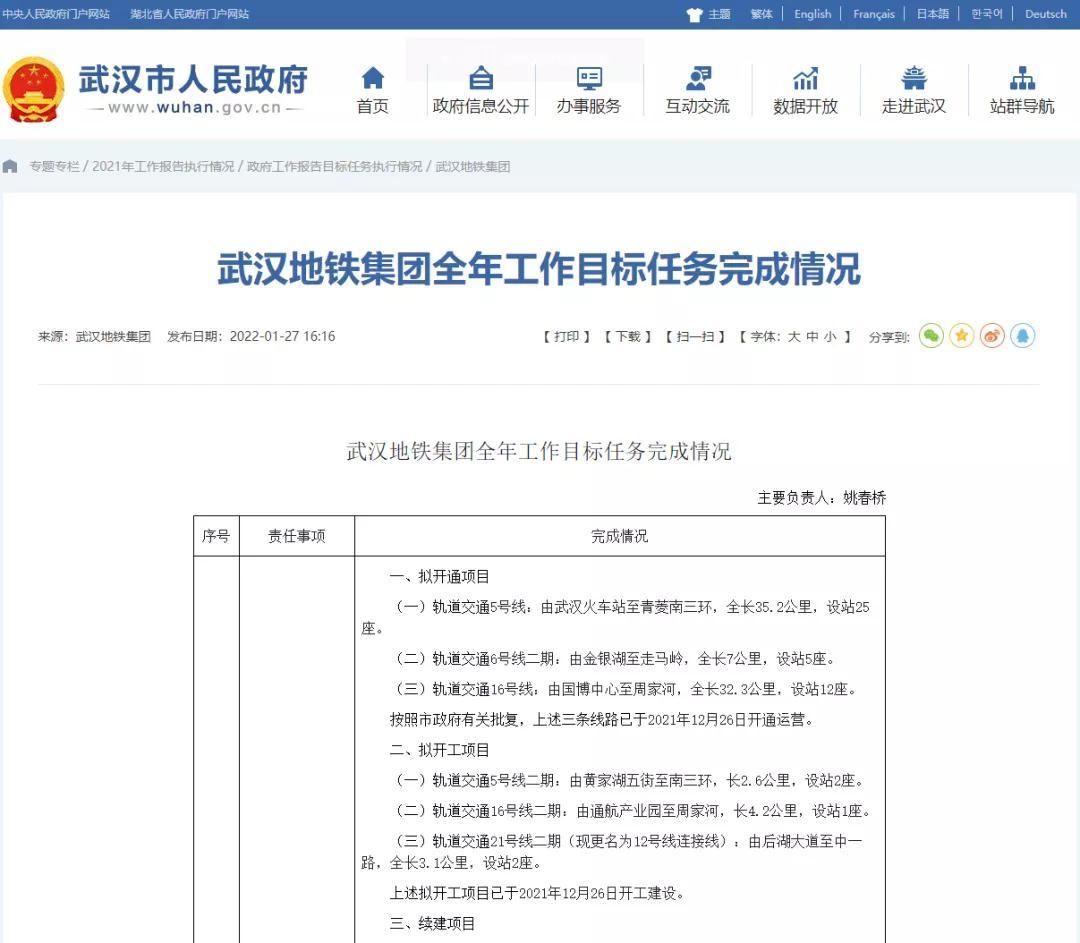The height and width of the screenshot is (943, 1080).
Task: Click the 完成情况 table header
Action: pos(619,536)
